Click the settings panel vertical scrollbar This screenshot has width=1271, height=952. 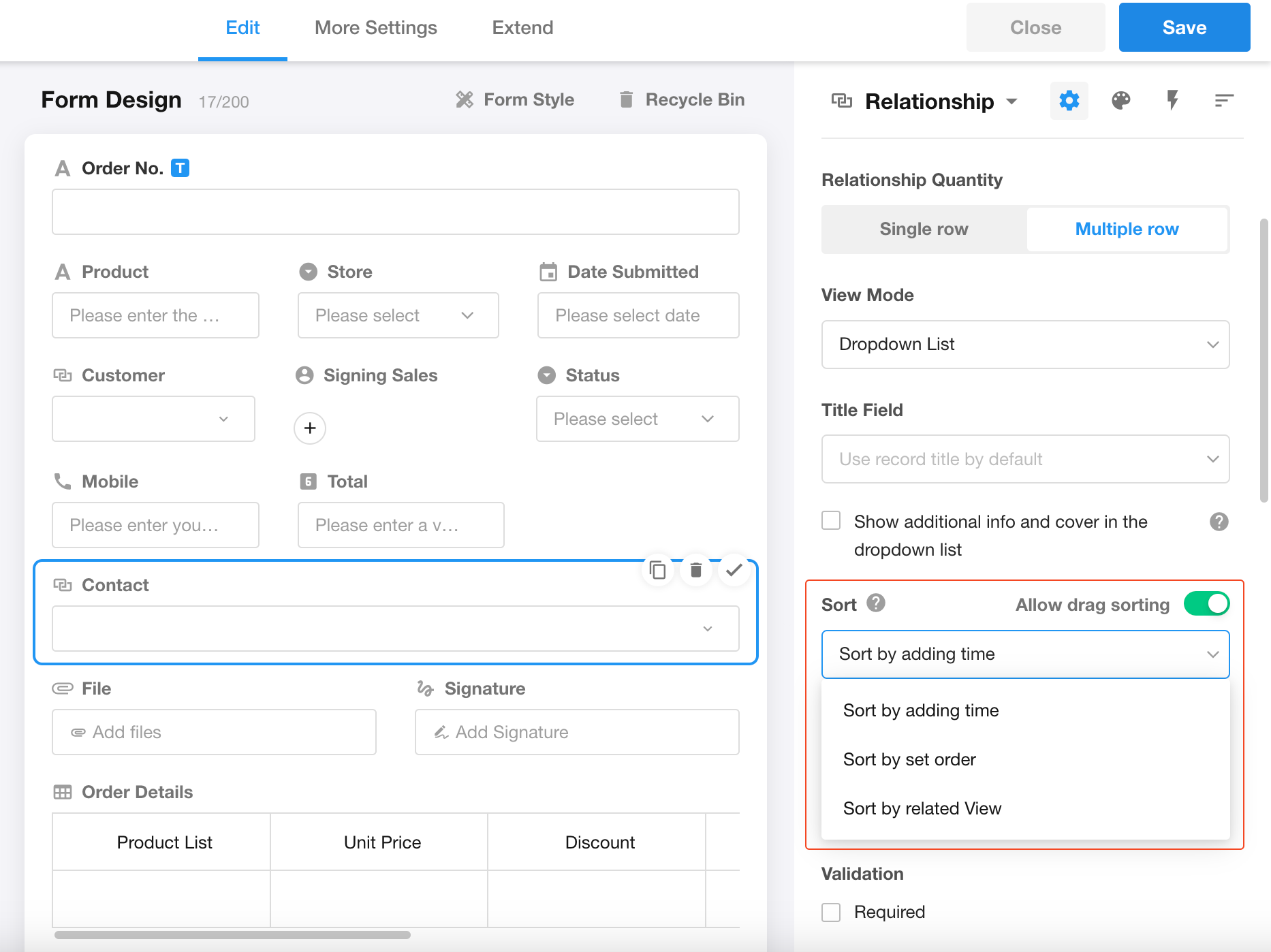click(x=1264, y=360)
